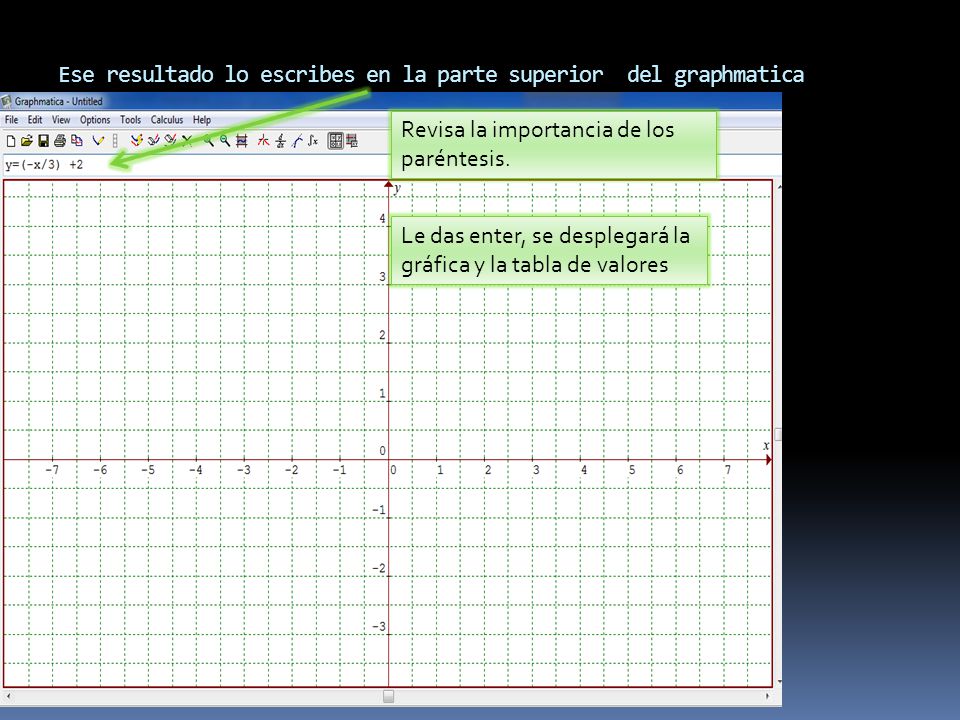Screen dimensions: 960x720
Task: Open the Tools menu
Action: 130,120
